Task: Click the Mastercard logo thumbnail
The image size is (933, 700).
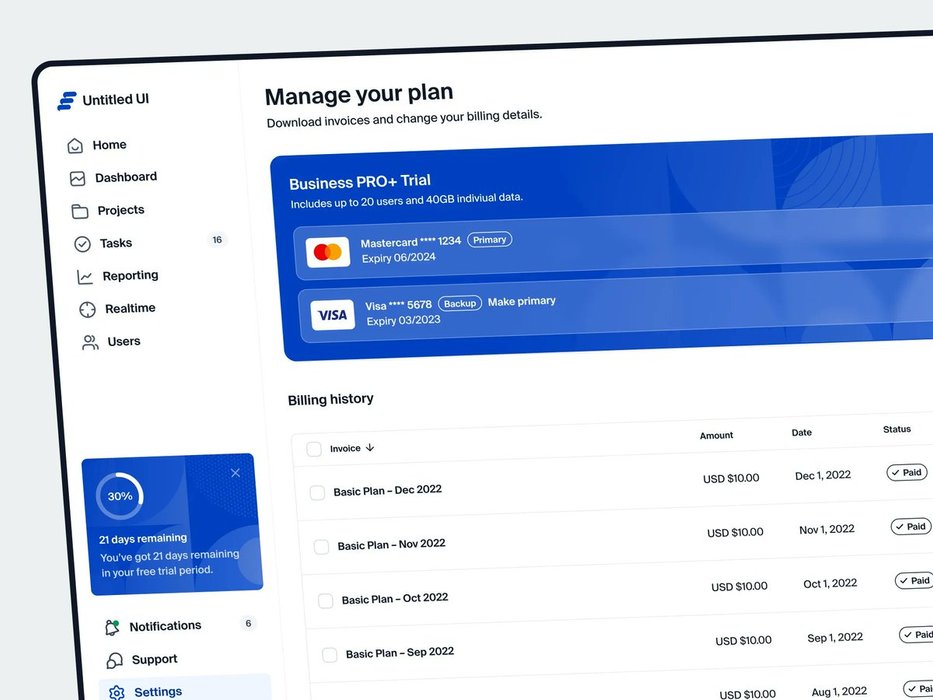Action: [328, 252]
